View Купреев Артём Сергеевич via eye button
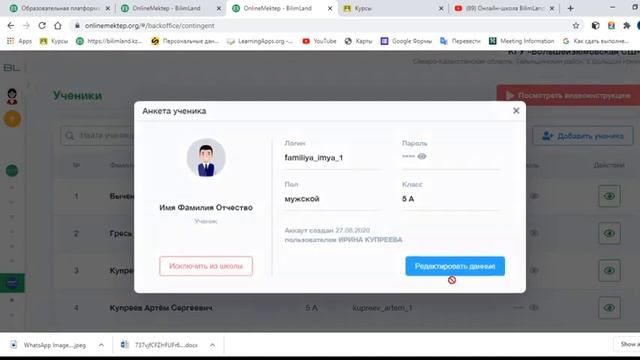This screenshot has height=360, width=640. click(x=609, y=308)
